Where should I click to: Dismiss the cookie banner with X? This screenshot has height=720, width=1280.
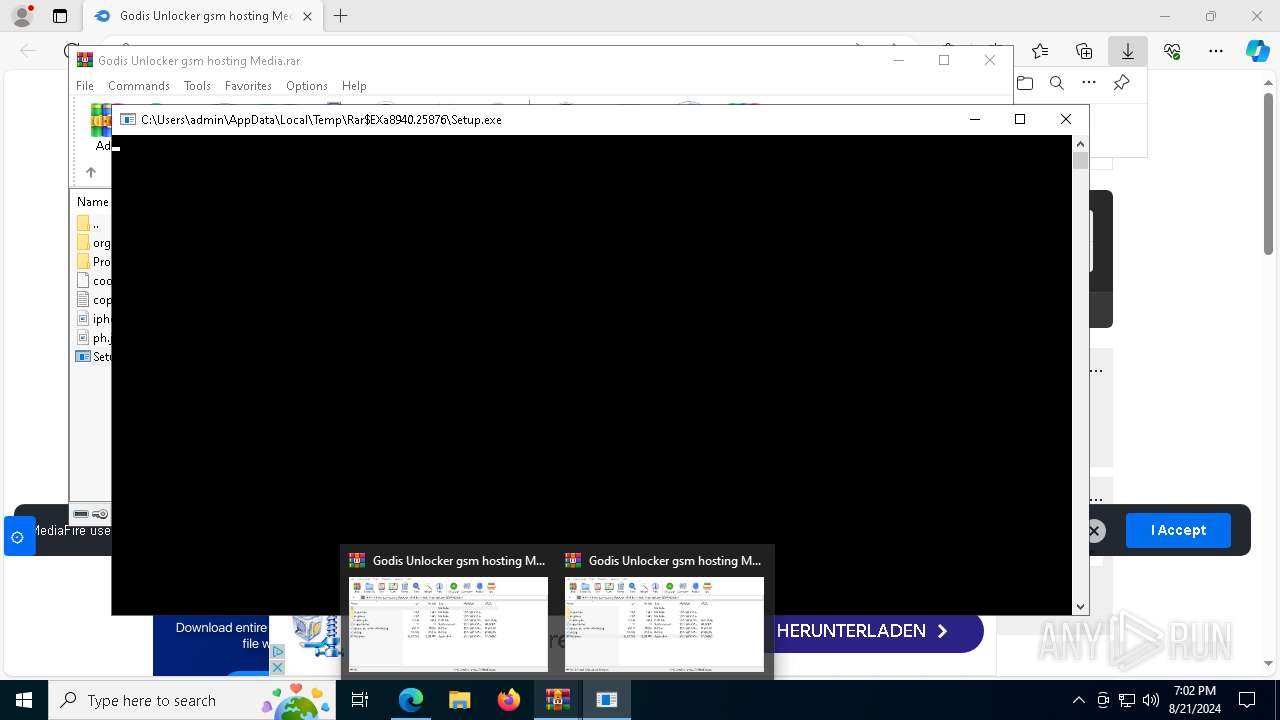click(1095, 531)
